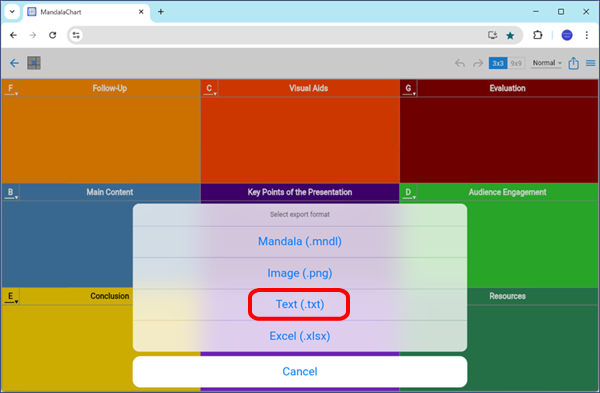Choose Text (.txt) export format
The image size is (600, 393).
(x=300, y=305)
